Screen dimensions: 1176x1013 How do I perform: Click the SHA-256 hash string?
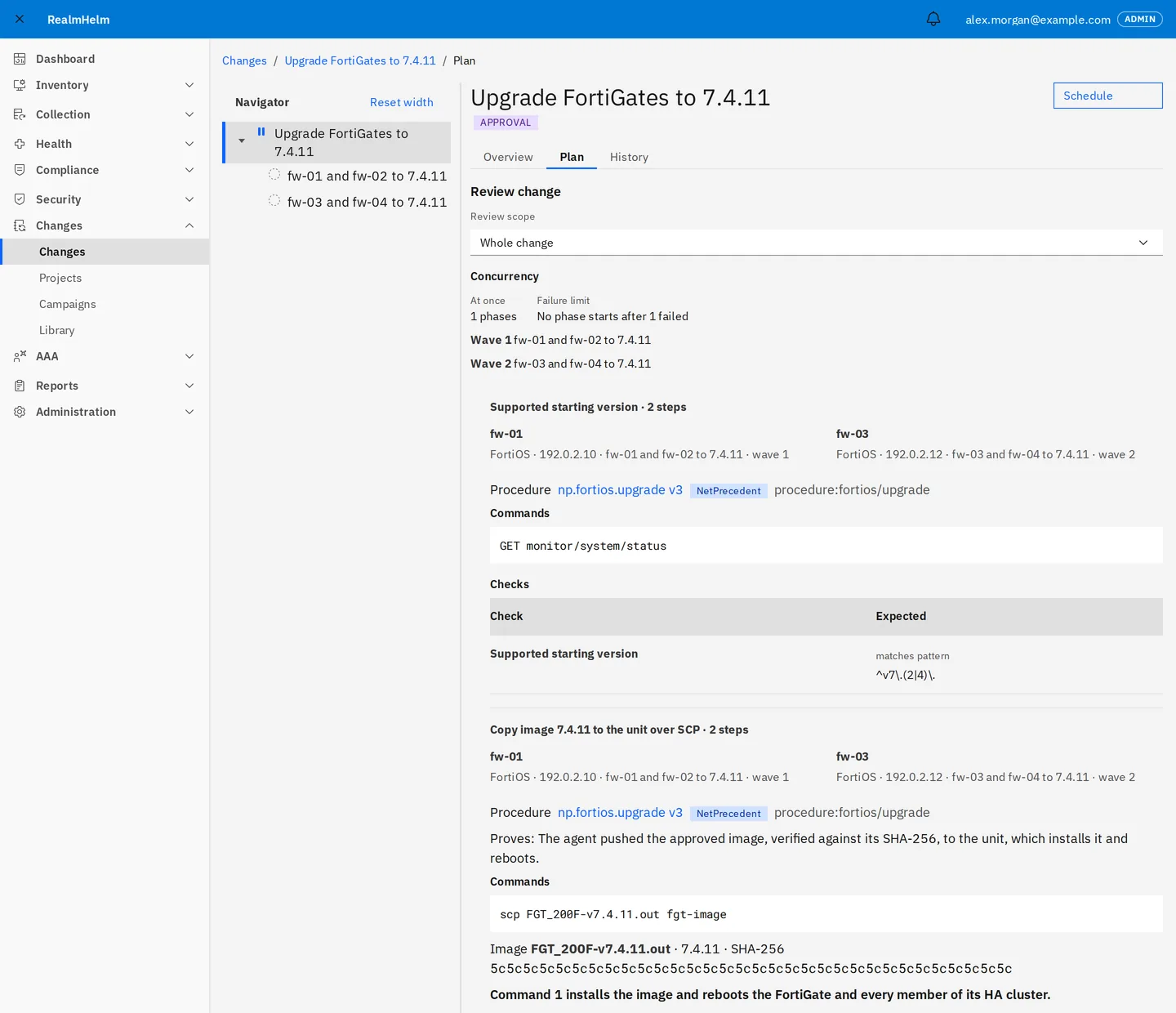[x=751, y=968]
